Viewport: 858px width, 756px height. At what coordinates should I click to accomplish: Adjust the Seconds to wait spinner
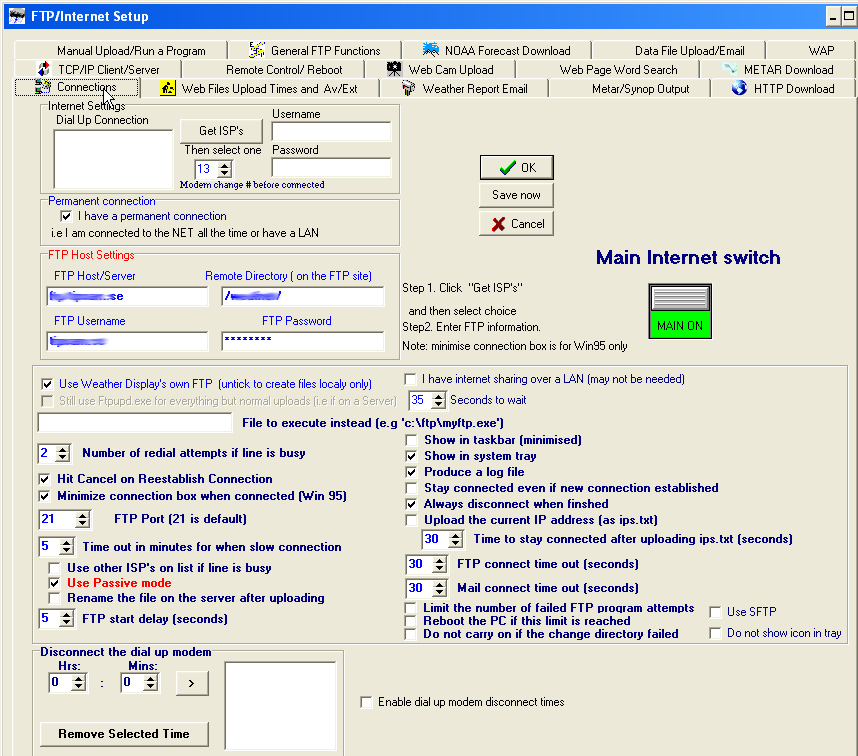438,400
